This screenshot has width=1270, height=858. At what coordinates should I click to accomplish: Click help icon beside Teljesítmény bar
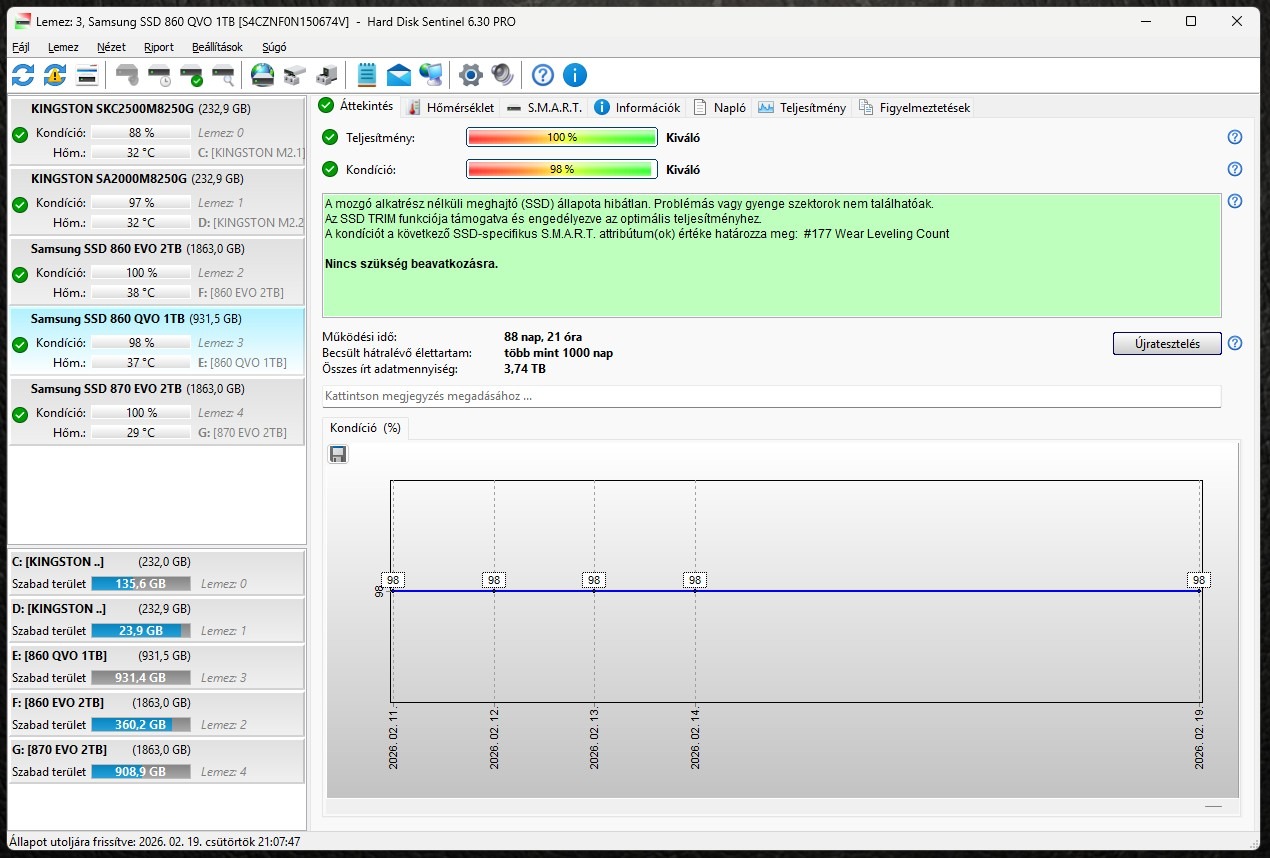(x=1235, y=137)
